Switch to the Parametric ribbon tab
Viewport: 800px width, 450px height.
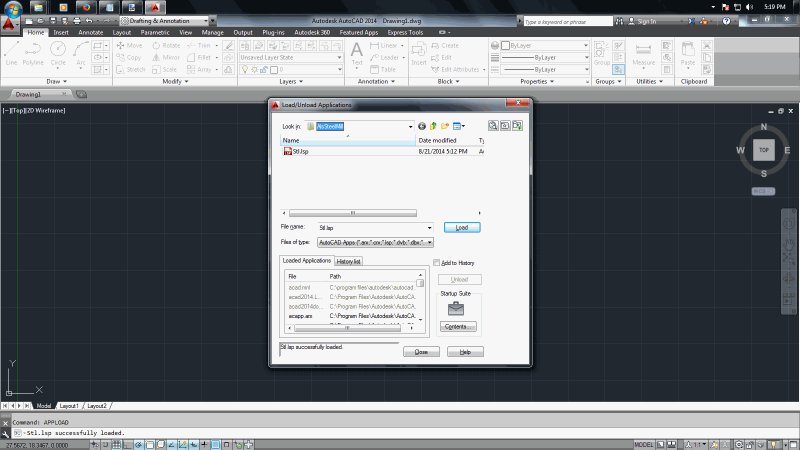tap(155, 32)
